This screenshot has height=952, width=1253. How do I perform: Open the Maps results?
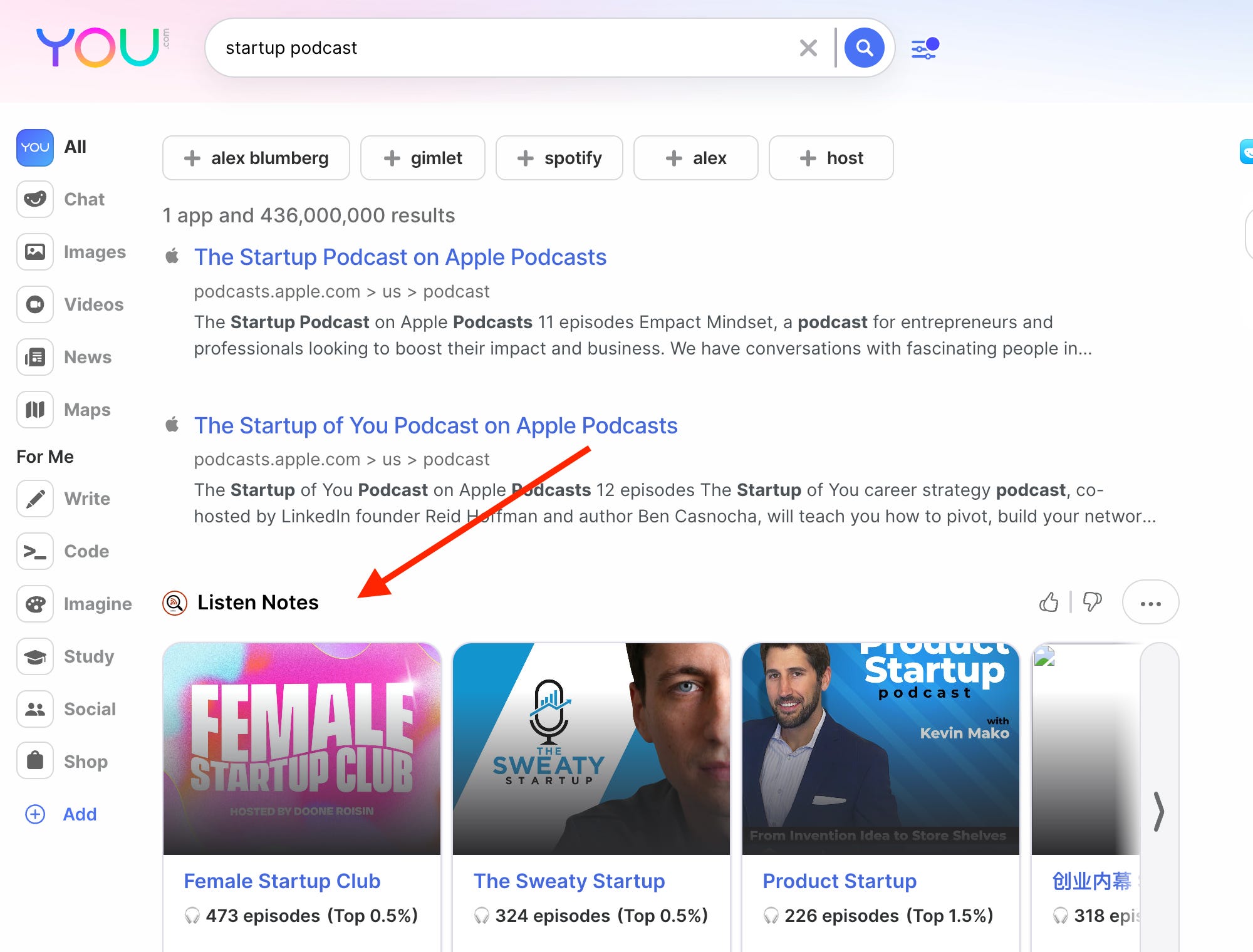point(35,410)
